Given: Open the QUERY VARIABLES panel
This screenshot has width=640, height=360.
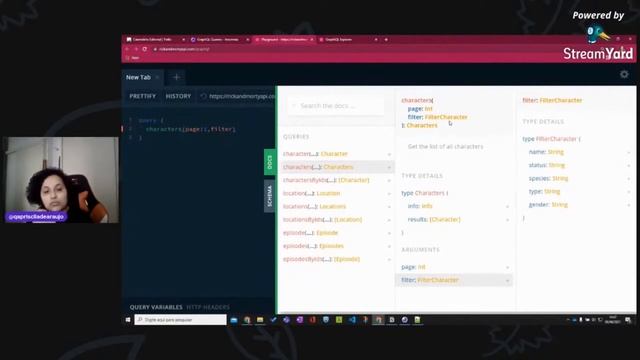Looking at the screenshot, I should tap(156, 307).
